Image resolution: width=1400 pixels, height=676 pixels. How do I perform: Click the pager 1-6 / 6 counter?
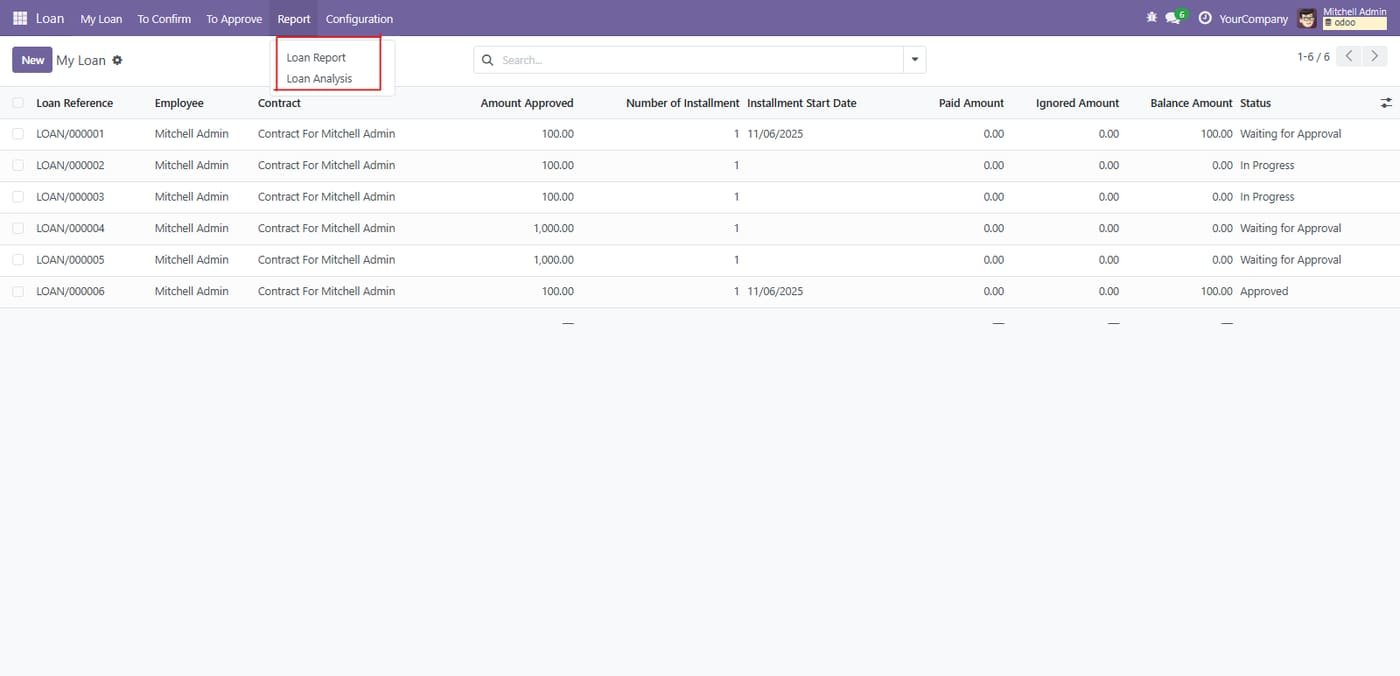click(x=1313, y=57)
